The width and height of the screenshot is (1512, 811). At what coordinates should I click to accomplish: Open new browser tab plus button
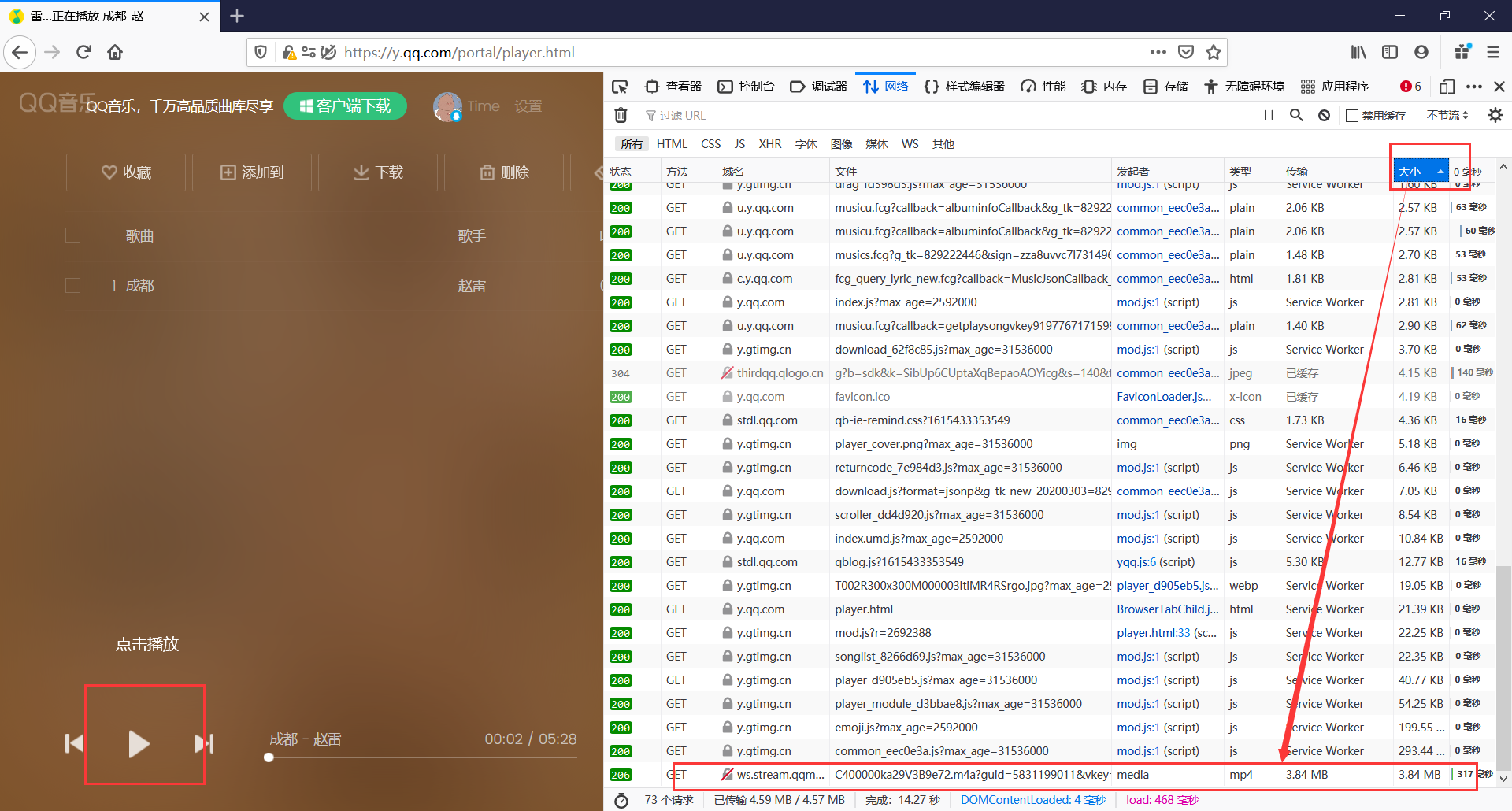pyautogui.click(x=237, y=16)
